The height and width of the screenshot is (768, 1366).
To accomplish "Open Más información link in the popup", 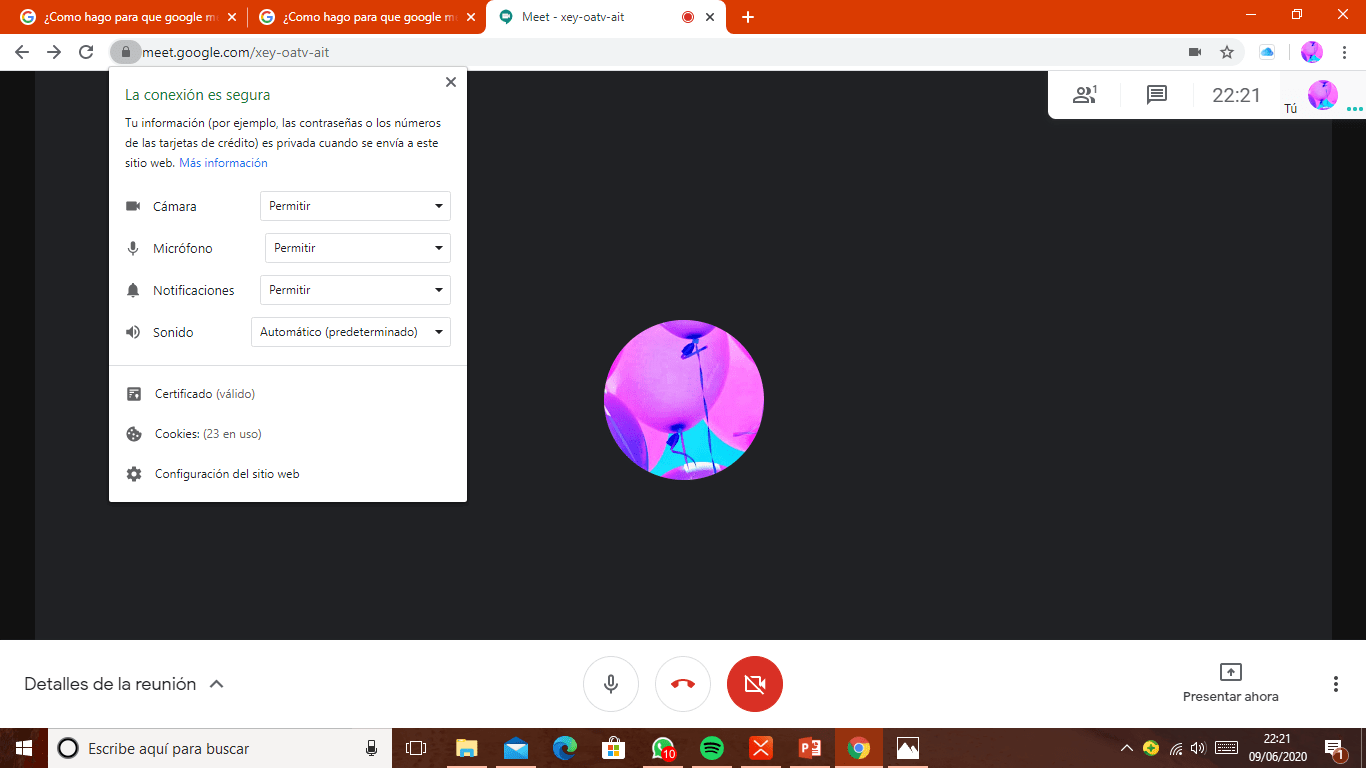I will [224, 162].
